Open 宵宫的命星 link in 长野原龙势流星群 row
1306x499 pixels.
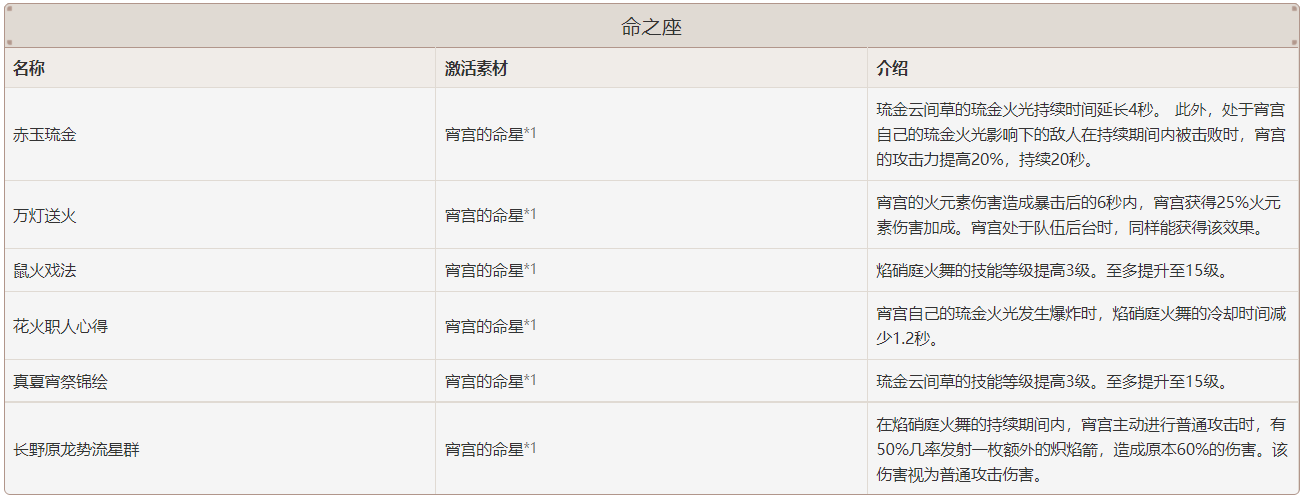click(x=484, y=449)
